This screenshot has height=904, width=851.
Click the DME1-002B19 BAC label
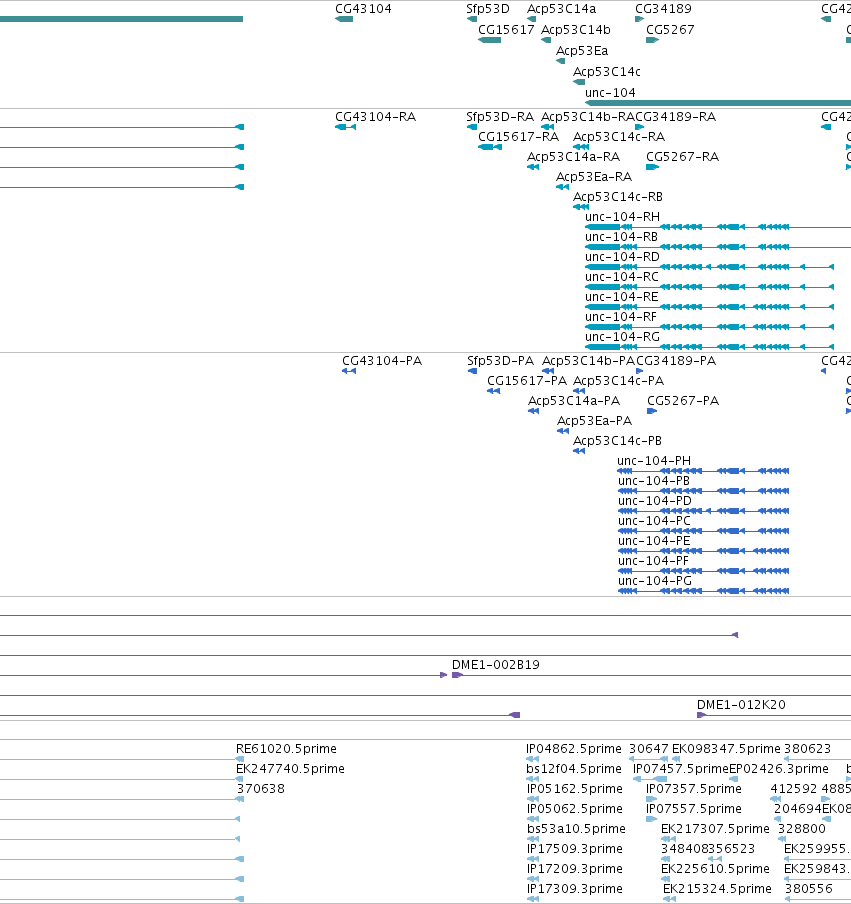(x=496, y=665)
